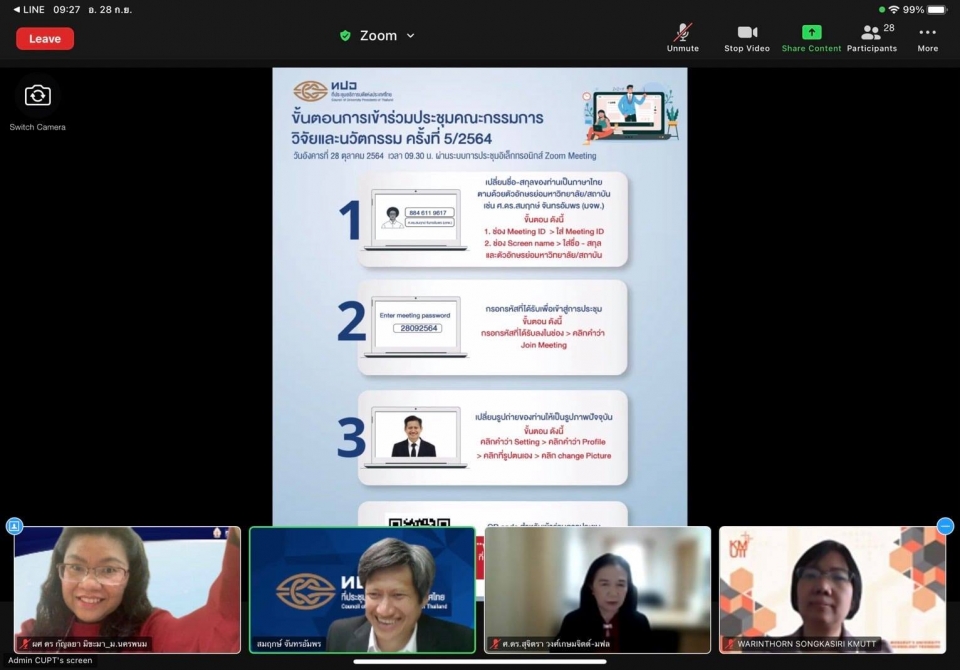
Task: Tap the home indicator bar
Action: [x=480, y=661]
